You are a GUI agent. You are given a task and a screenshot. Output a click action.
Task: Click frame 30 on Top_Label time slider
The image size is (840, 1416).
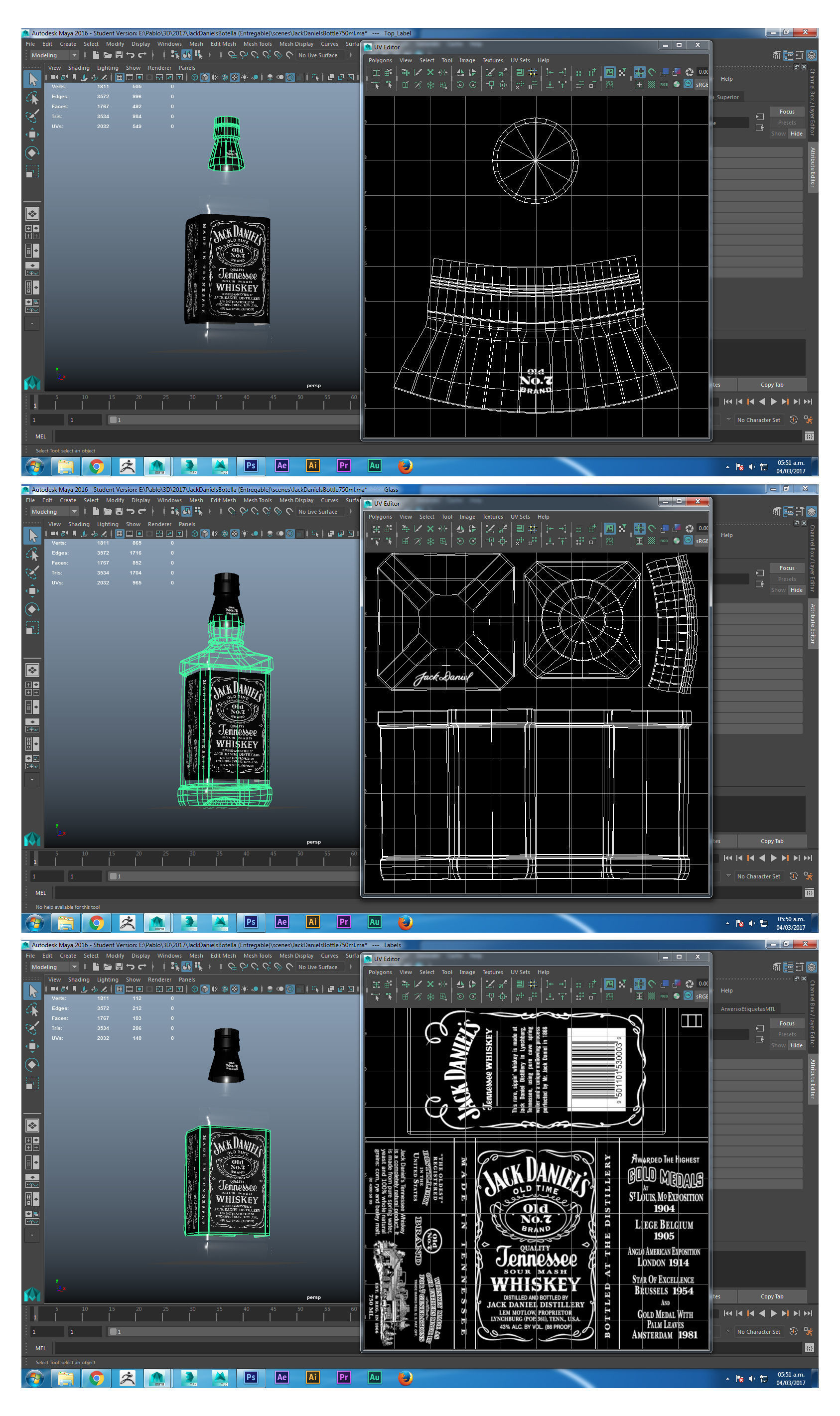point(190,402)
